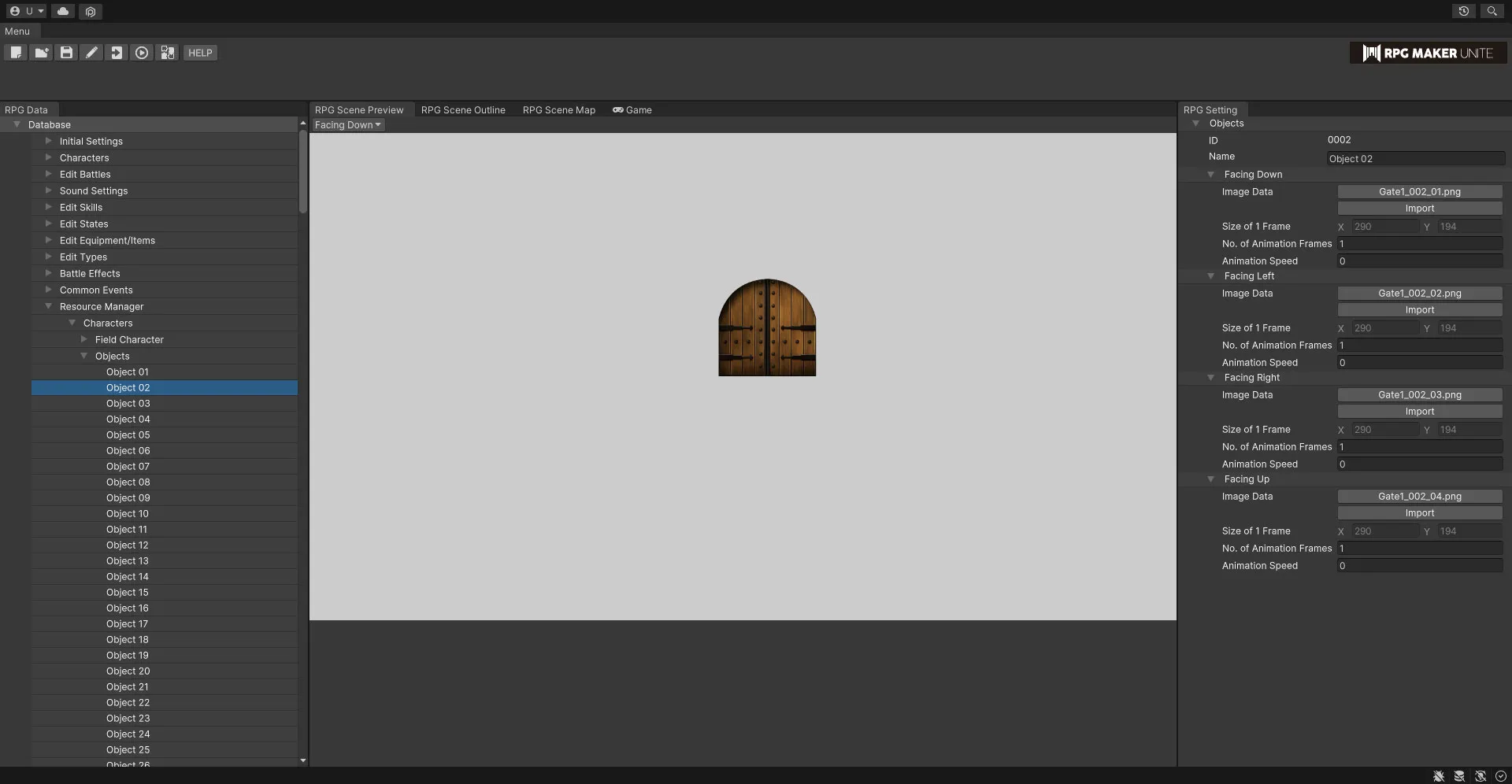Click the magnifying glass search icon
This screenshot has width=1512, height=784.
click(1492, 11)
